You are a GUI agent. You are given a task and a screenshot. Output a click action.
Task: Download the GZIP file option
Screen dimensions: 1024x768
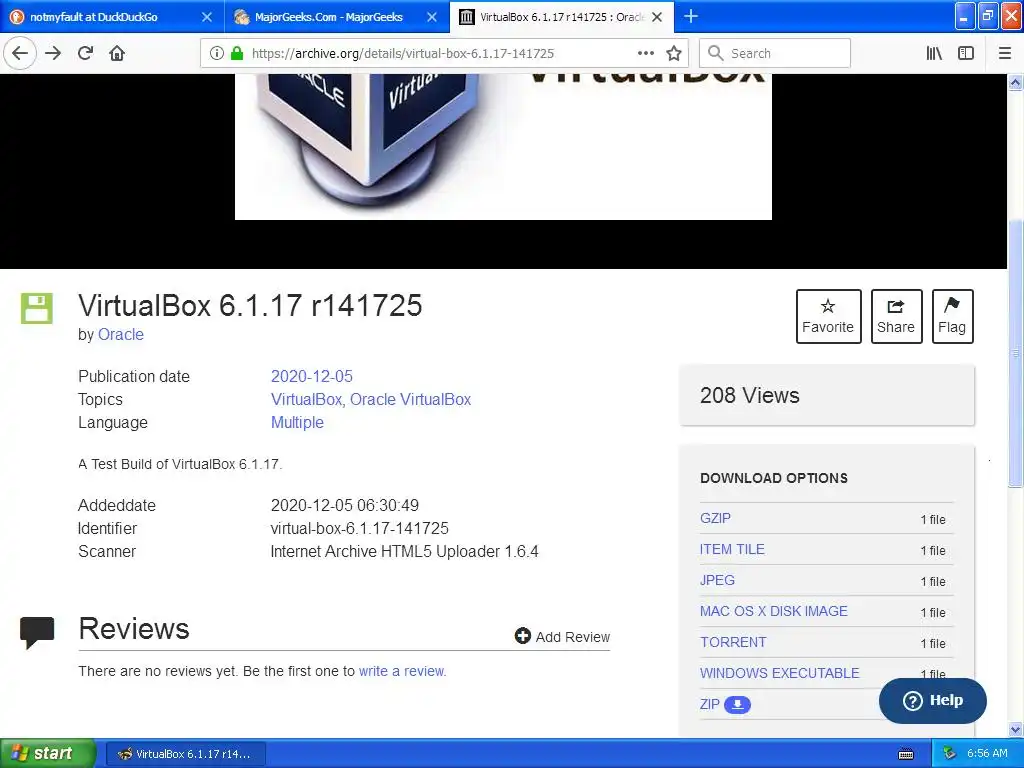coord(715,518)
